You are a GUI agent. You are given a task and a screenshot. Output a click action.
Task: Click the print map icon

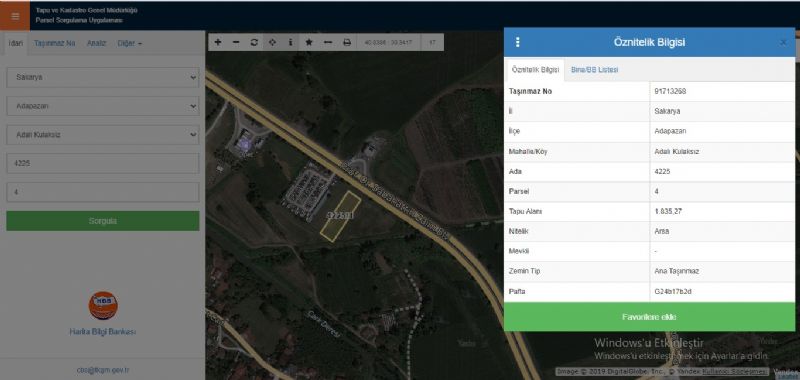click(x=347, y=42)
